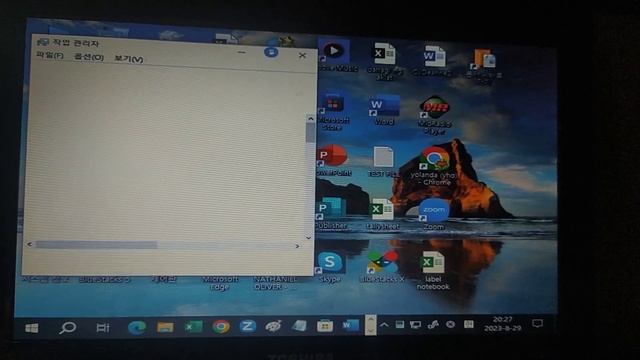Click the taskbar clock showing 20:27
Image resolution: width=640 pixels, height=360 pixels.
[502, 324]
